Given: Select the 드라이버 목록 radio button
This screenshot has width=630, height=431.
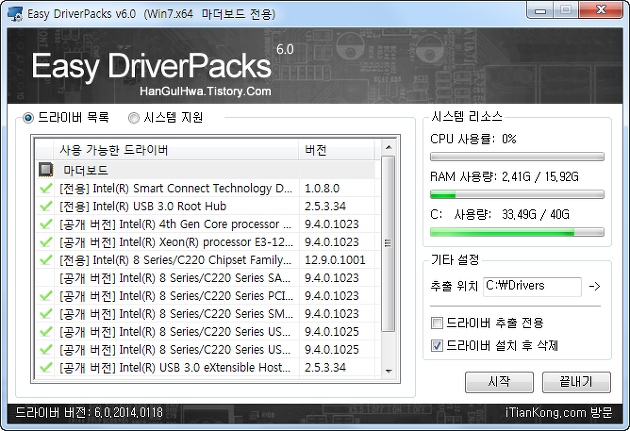Looking at the screenshot, I should [x=28, y=118].
